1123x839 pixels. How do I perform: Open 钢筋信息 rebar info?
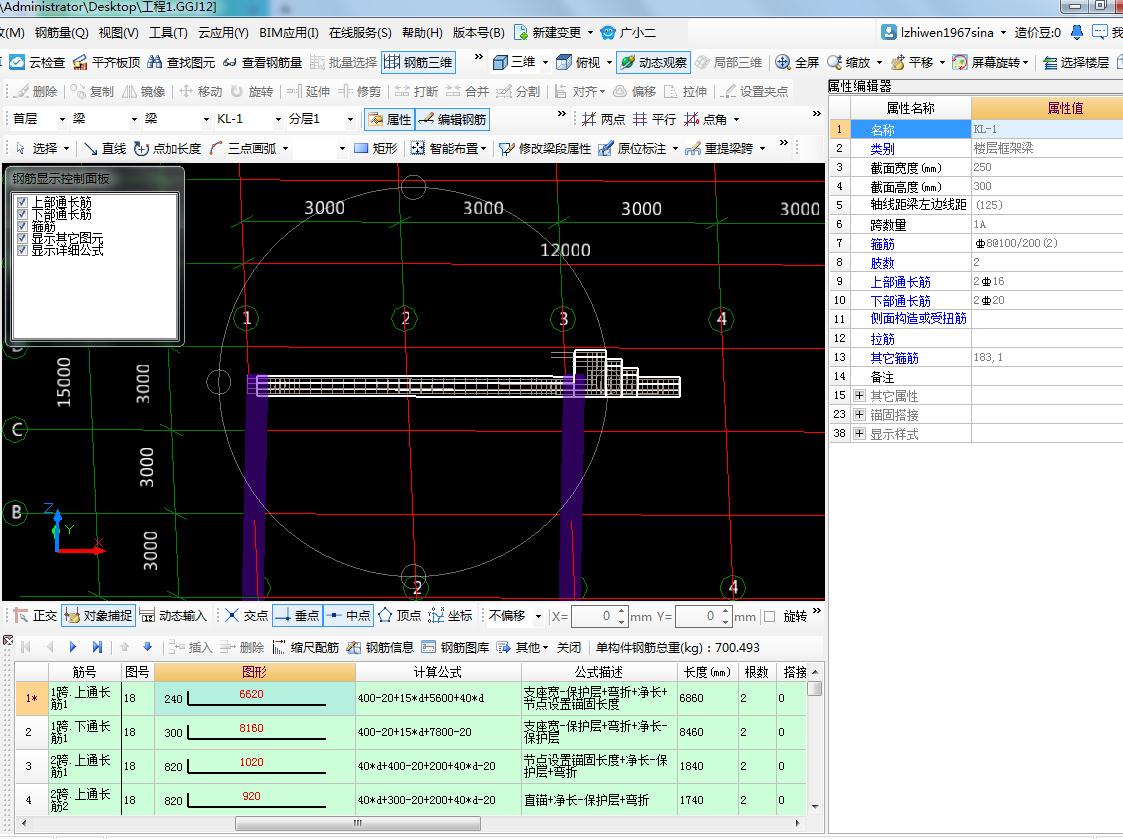(x=380, y=648)
